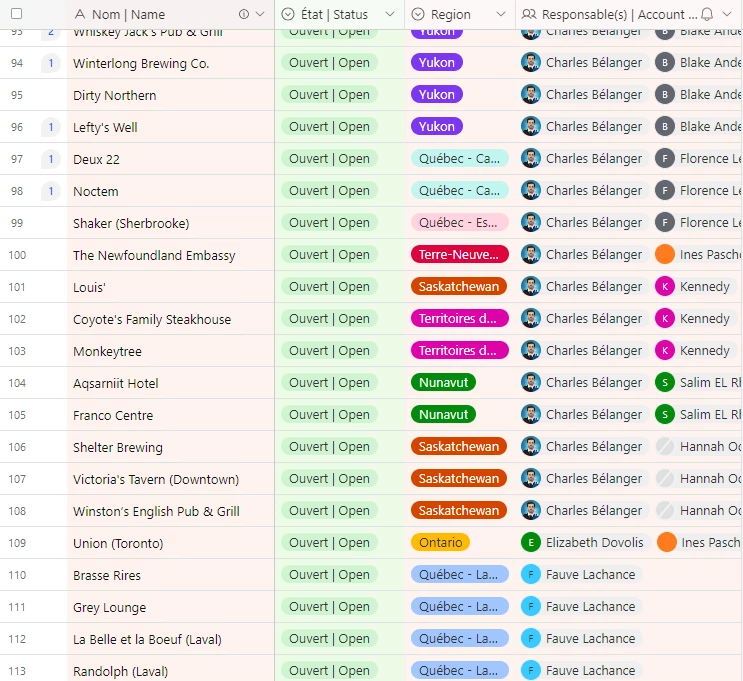Click Charles Bélanger avatar in Lefty's Well row
Screen dimensions: 743x681
click(531, 127)
